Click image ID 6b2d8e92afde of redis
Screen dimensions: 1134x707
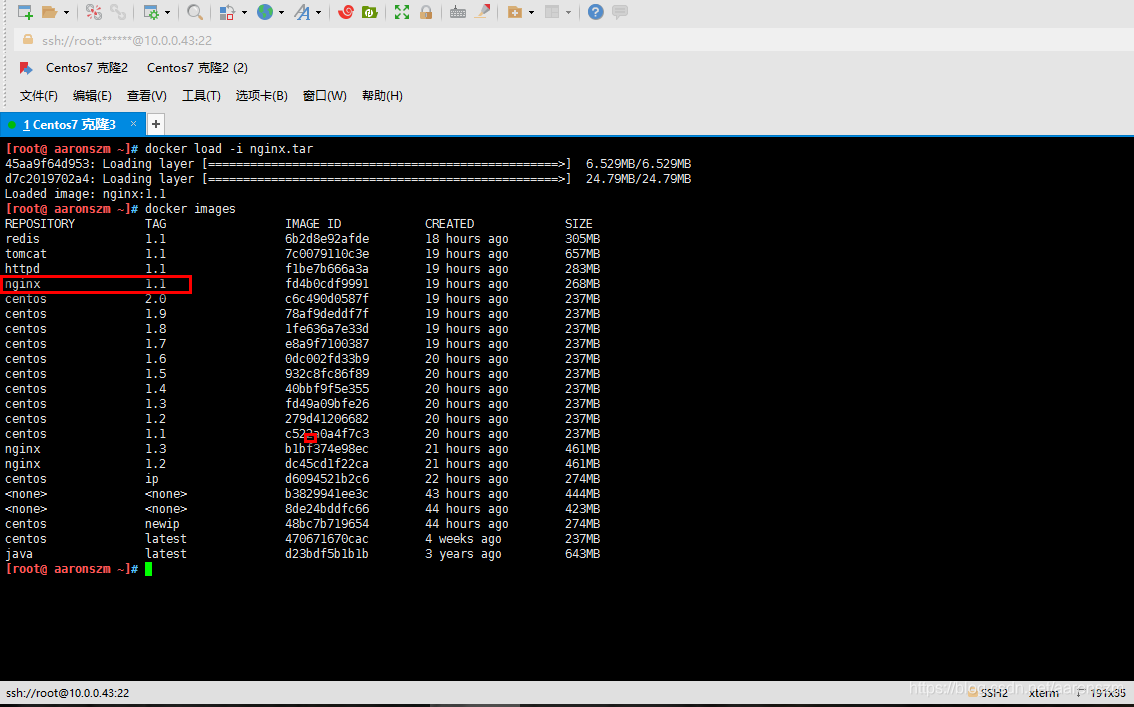(327, 239)
